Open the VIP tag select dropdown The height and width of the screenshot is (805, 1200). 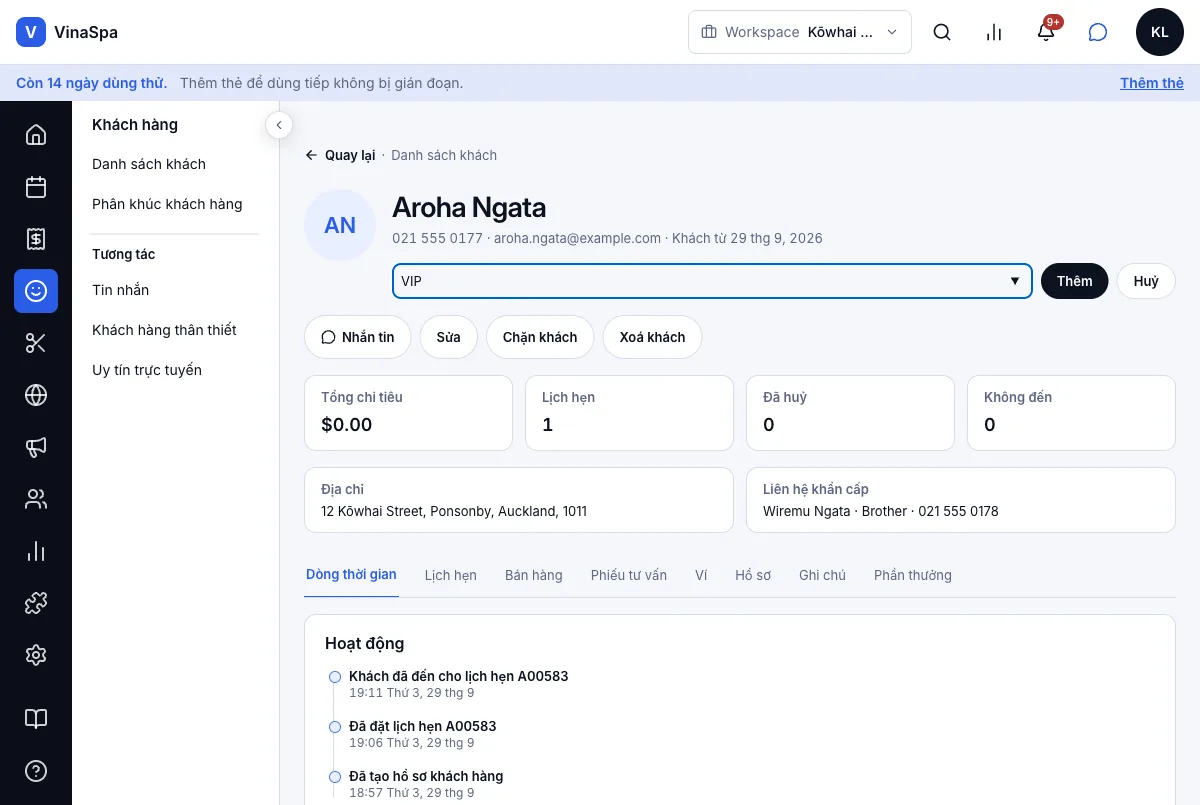coord(712,281)
